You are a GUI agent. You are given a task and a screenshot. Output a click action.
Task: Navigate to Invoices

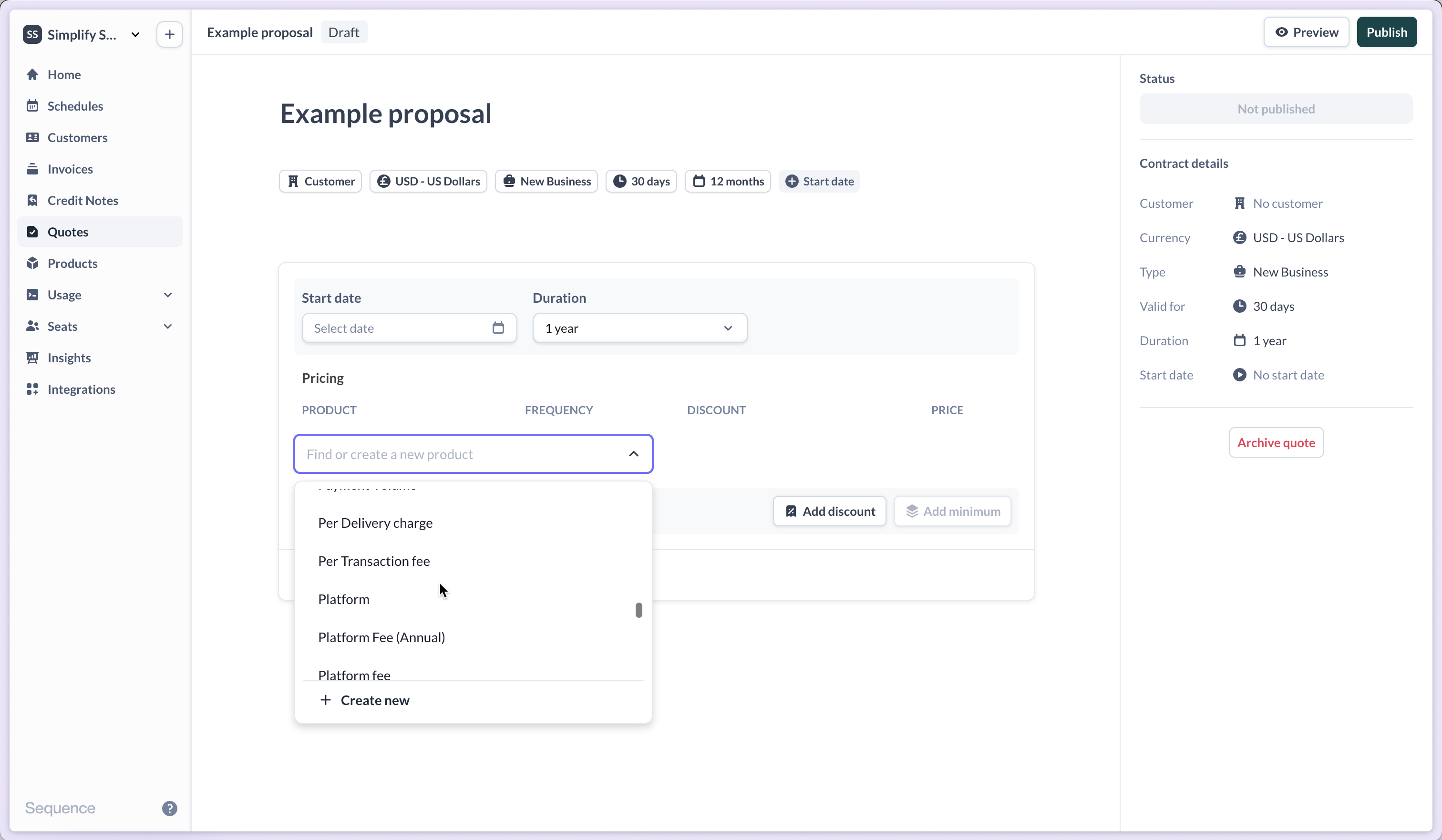(100, 169)
